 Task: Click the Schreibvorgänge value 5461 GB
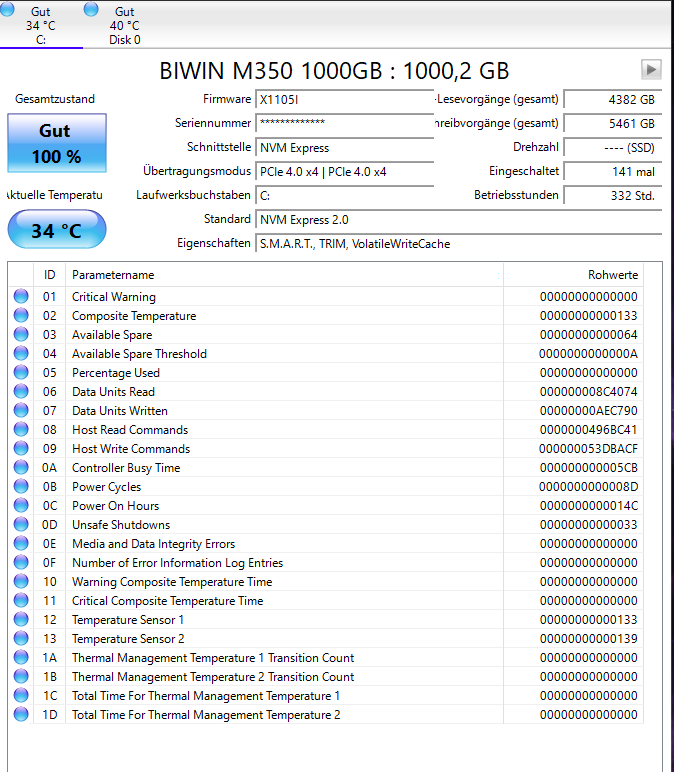pyautogui.click(x=612, y=123)
